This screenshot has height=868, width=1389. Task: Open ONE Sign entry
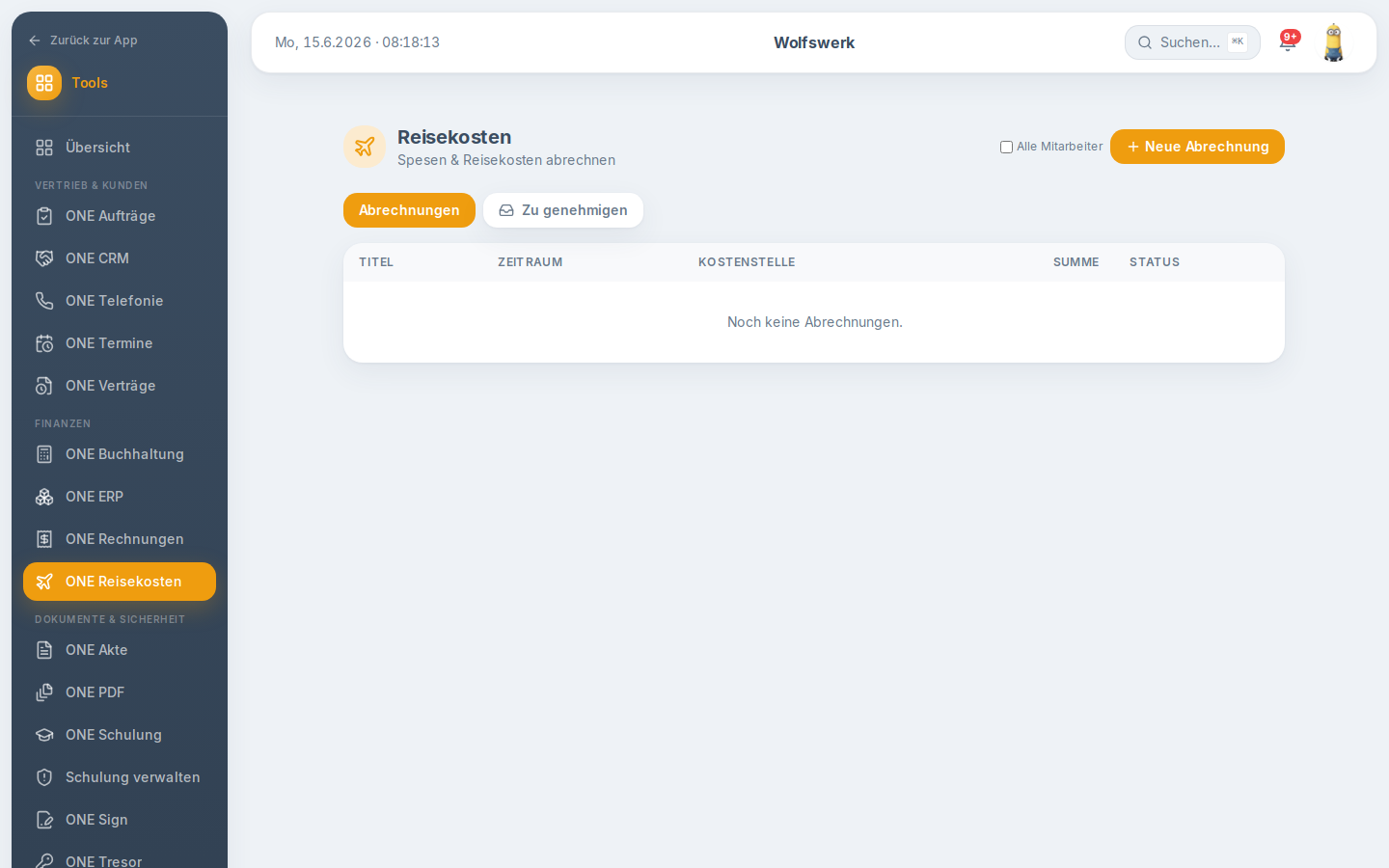120,820
